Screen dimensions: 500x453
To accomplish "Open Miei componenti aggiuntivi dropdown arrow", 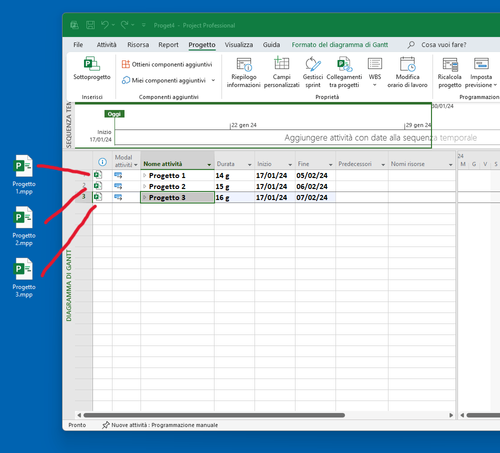I will (x=213, y=80).
